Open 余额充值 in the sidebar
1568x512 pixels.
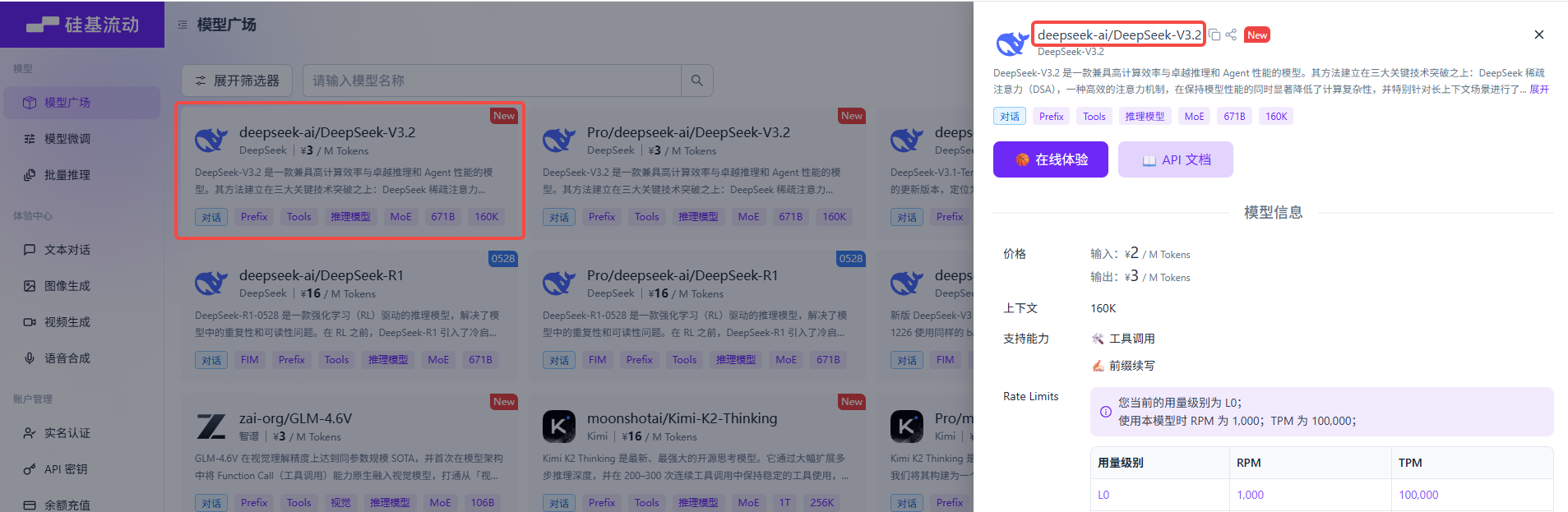(81, 504)
